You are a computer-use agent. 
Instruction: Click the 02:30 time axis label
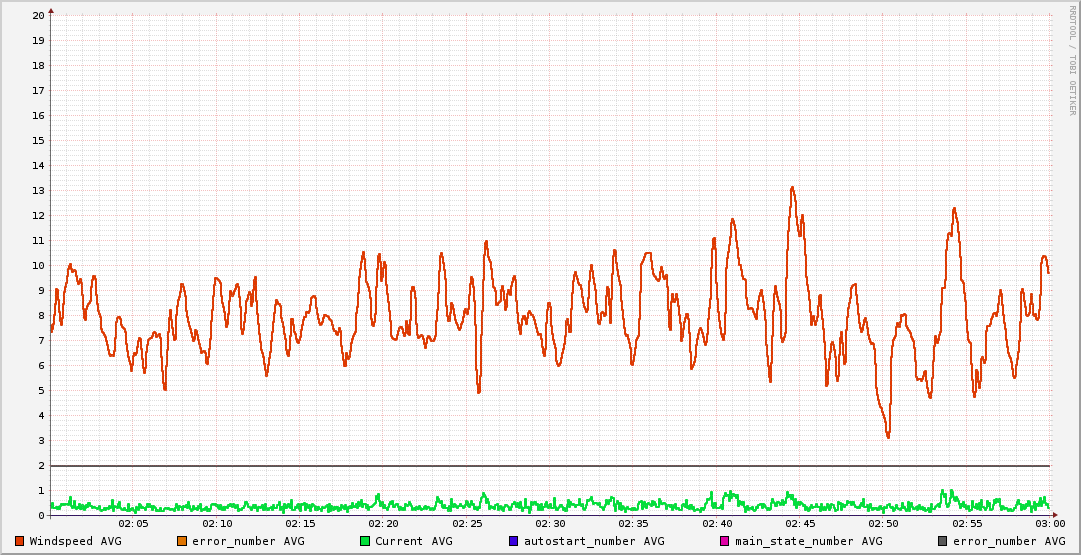click(x=550, y=523)
